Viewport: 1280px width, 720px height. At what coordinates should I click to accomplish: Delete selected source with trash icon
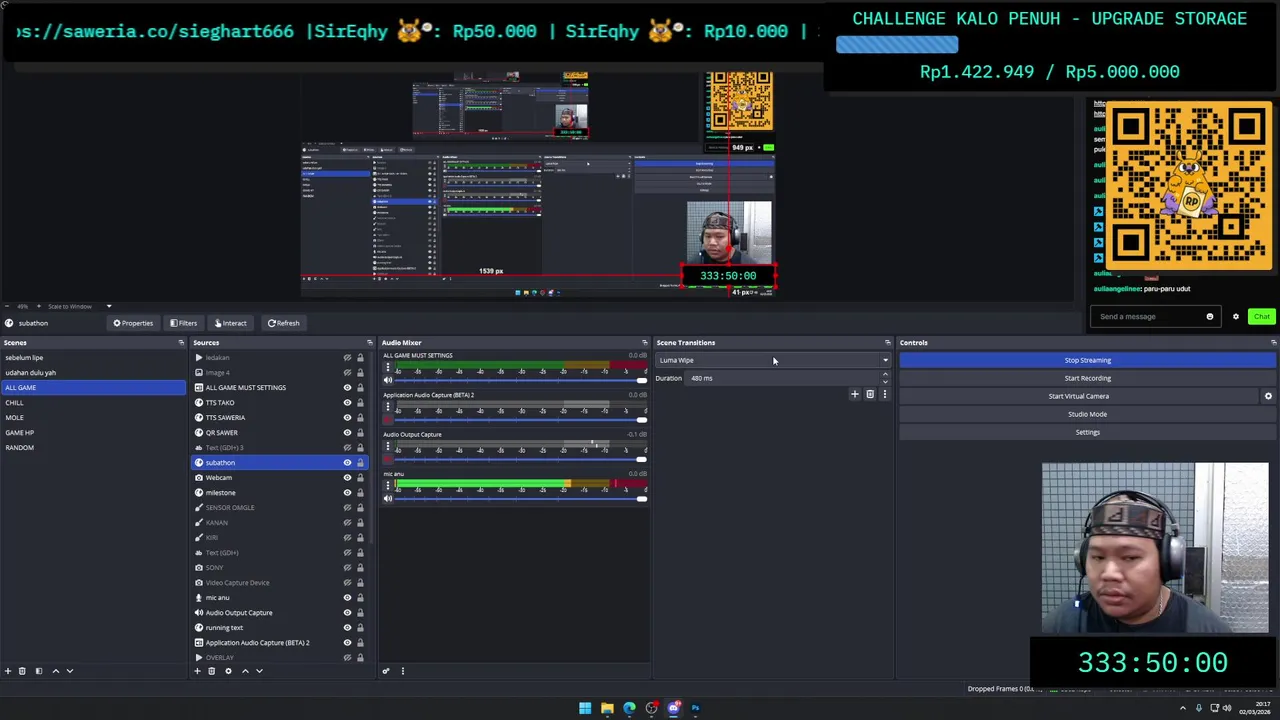211,671
